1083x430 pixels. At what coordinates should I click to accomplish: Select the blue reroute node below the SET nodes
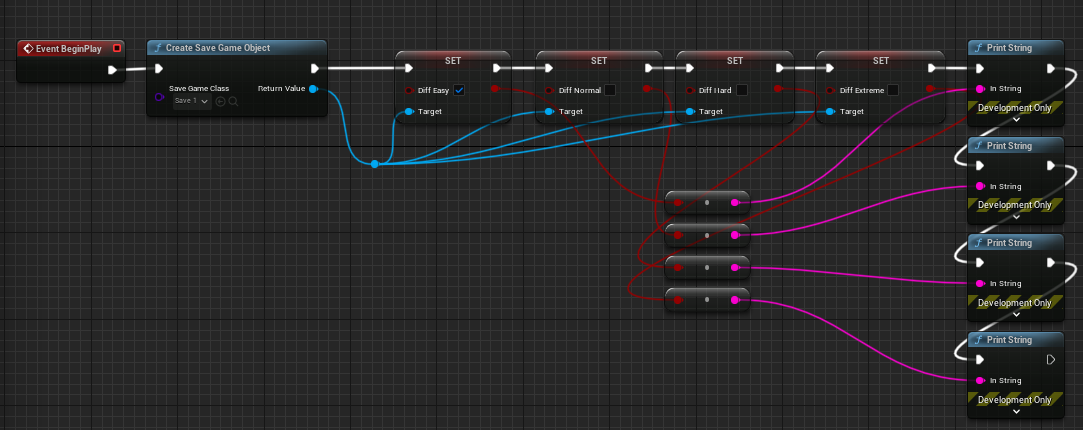click(x=374, y=164)
